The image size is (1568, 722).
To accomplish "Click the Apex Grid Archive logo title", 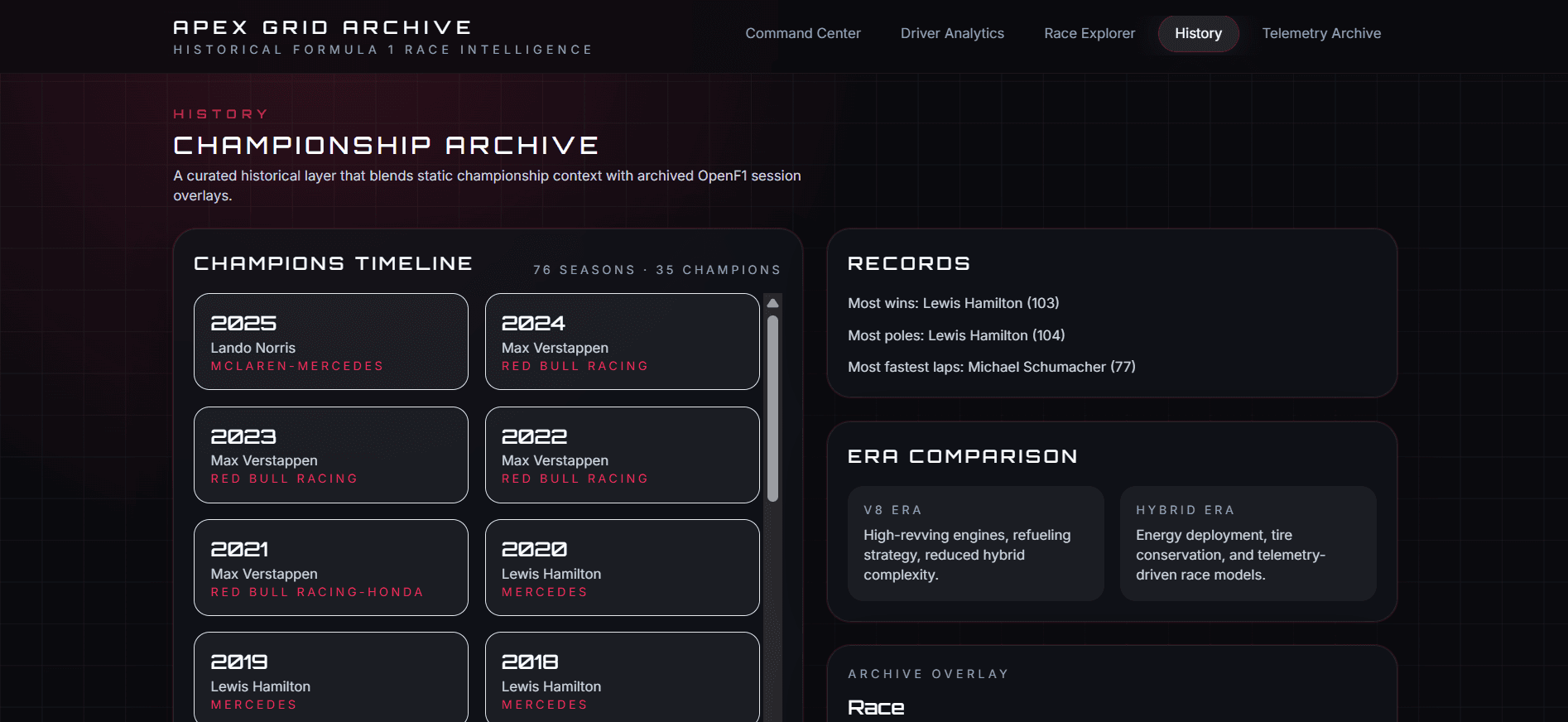I will click(323, 27).
